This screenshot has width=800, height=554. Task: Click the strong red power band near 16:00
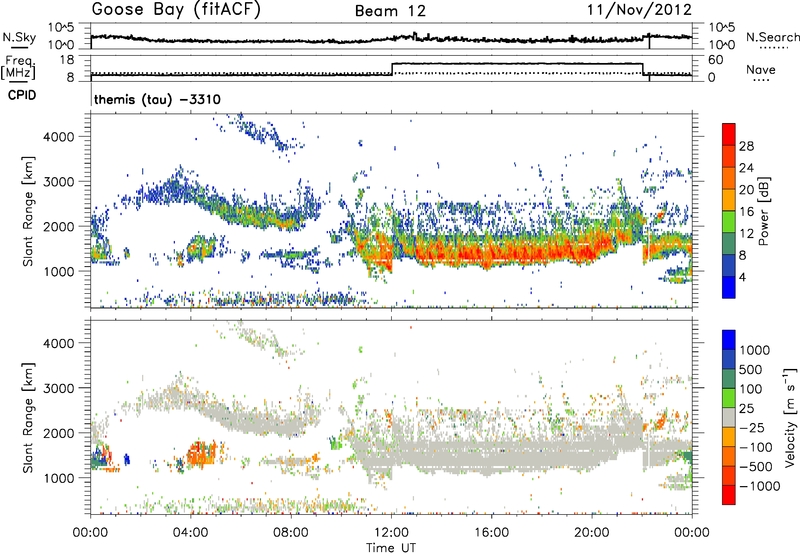490,253
